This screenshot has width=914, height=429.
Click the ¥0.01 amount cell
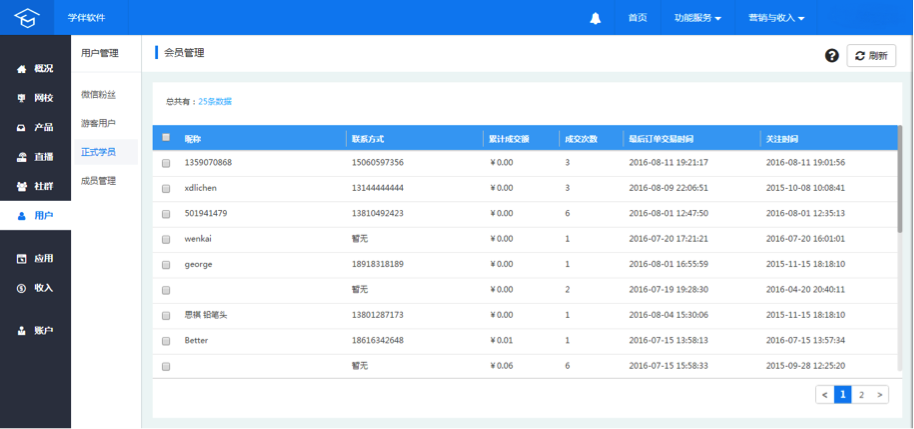[x=502, y=340]
